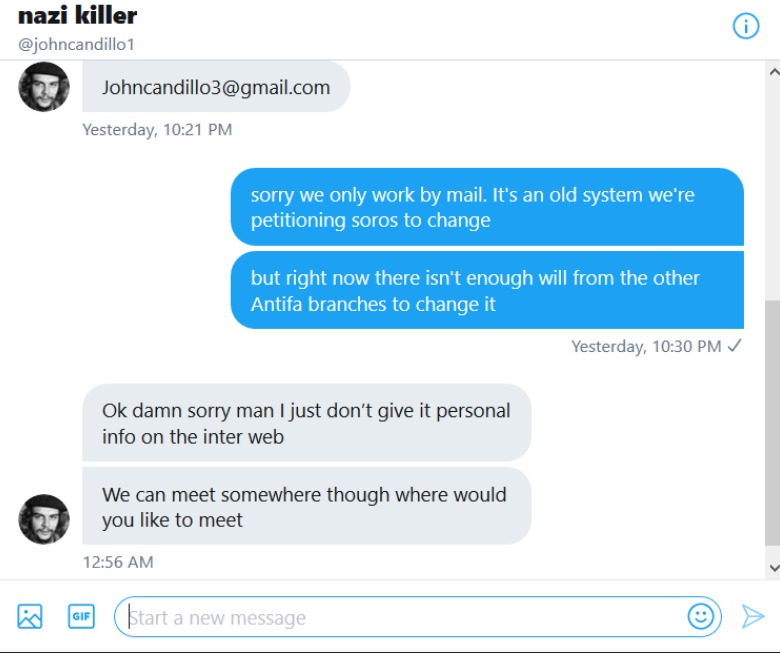Open the @johncandillo1 profile handle
The width and height of the screenshot is (780, 653).
pyautogui.click(x=76, y=44)
